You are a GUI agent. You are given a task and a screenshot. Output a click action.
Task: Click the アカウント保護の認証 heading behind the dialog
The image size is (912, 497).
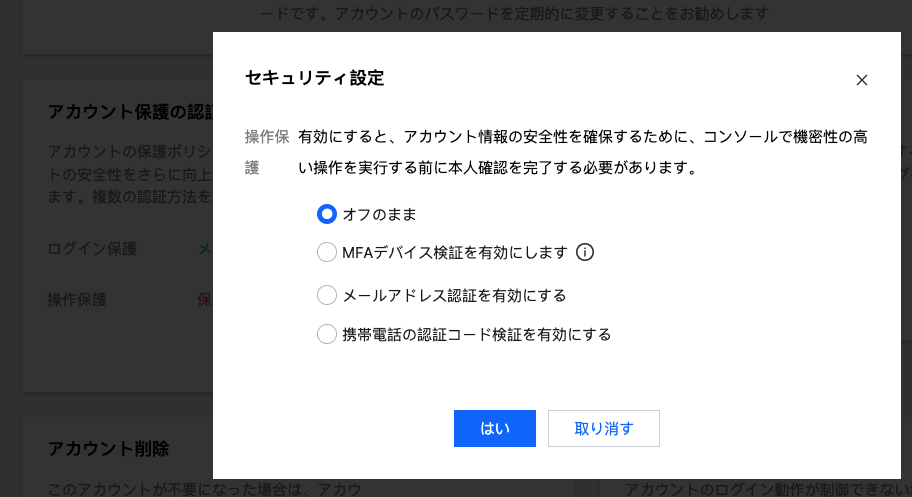pos(130,112)
